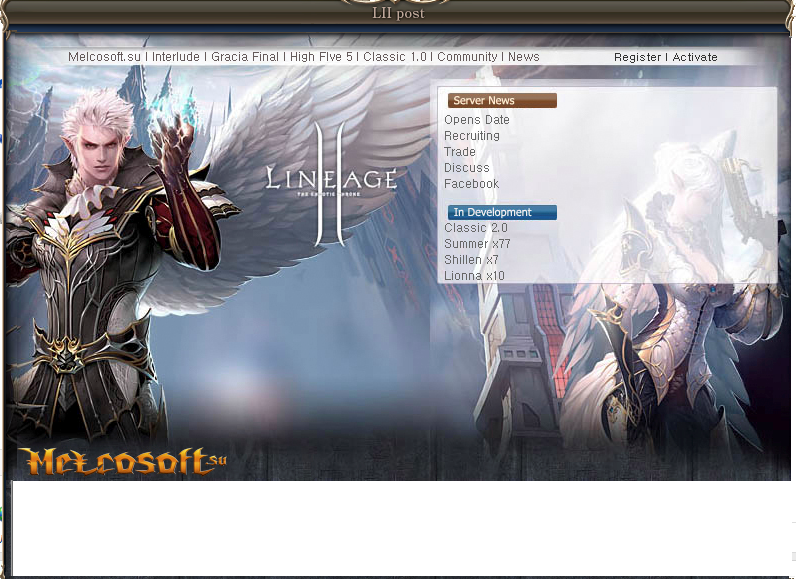Go to Gracia Final section
Screen dimensions: 796x579
click(x=245, y=57)
